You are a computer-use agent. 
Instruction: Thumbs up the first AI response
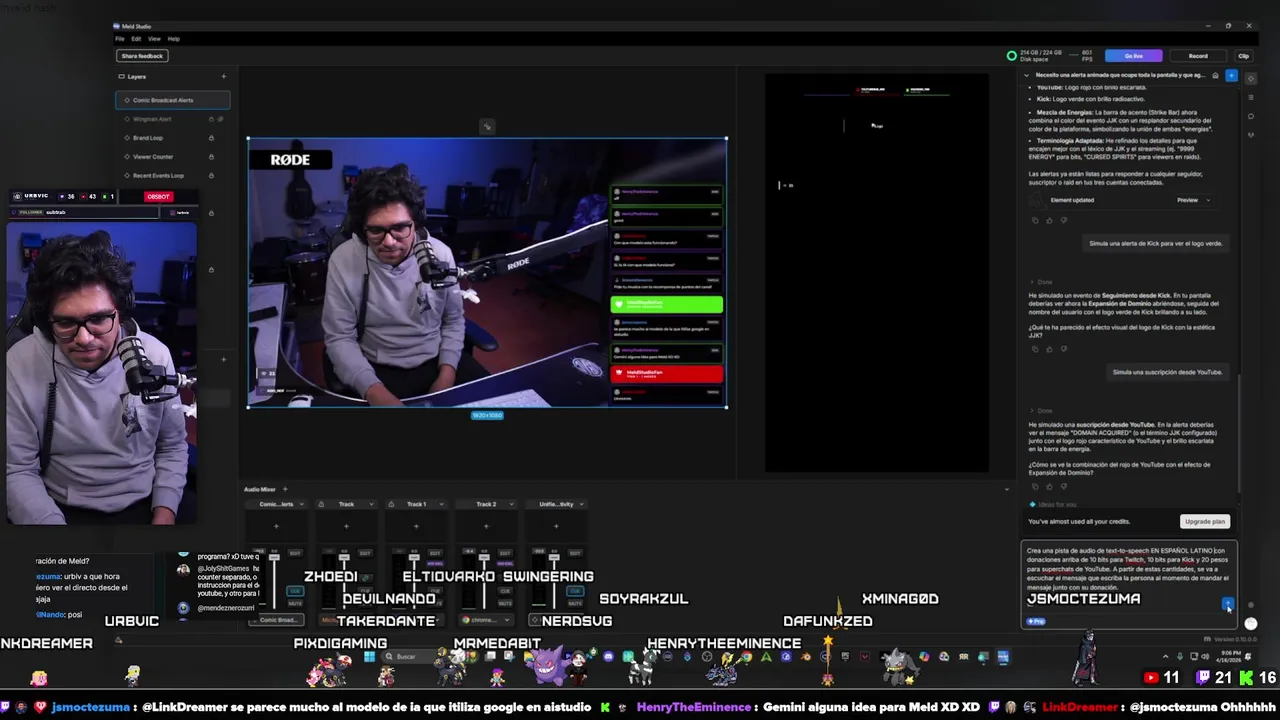point(1049,220)
